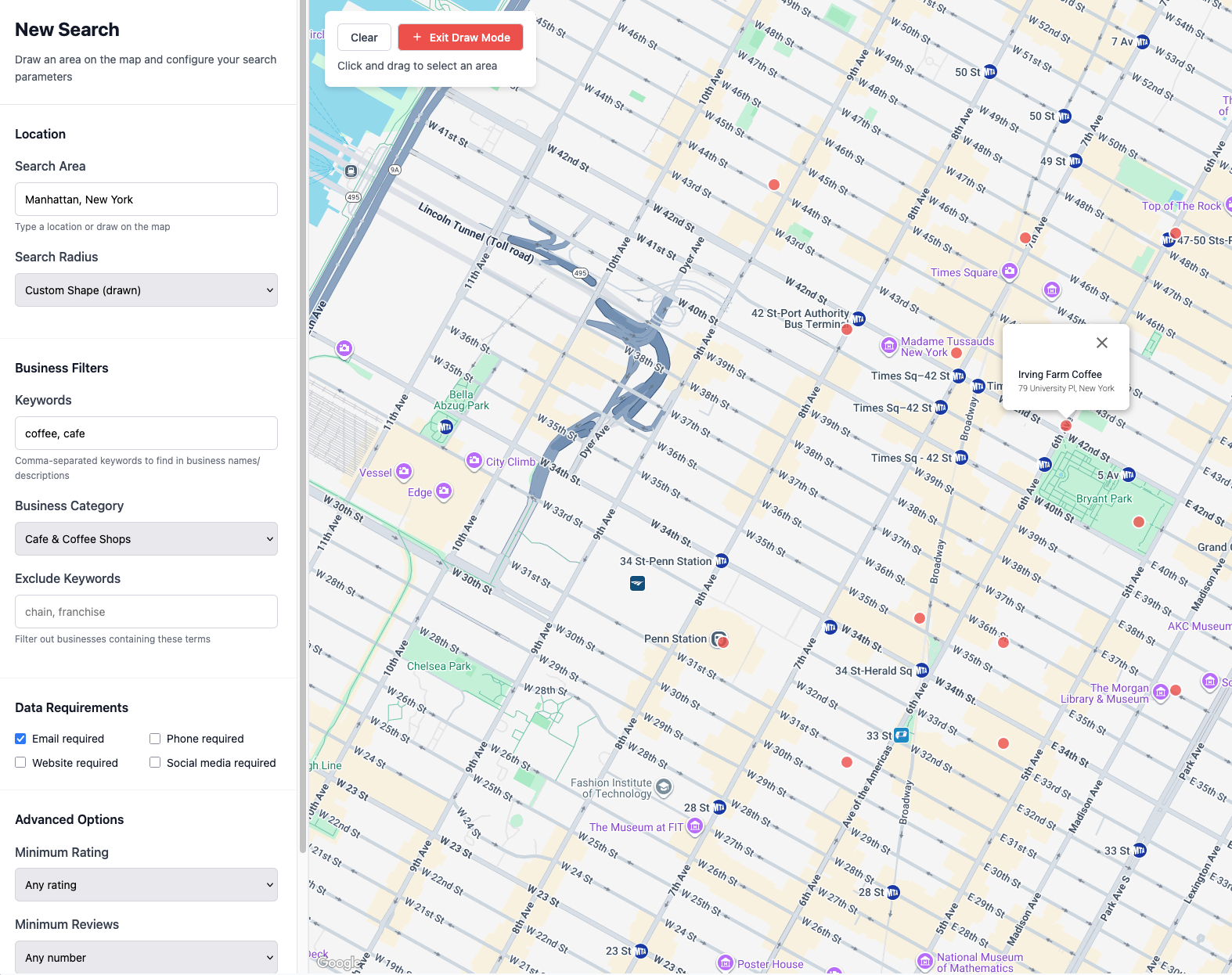Click the 79 University Pl, New York address text
Image resolution: width=1232 pixels, height=975 pixels.
point(1066,388)
